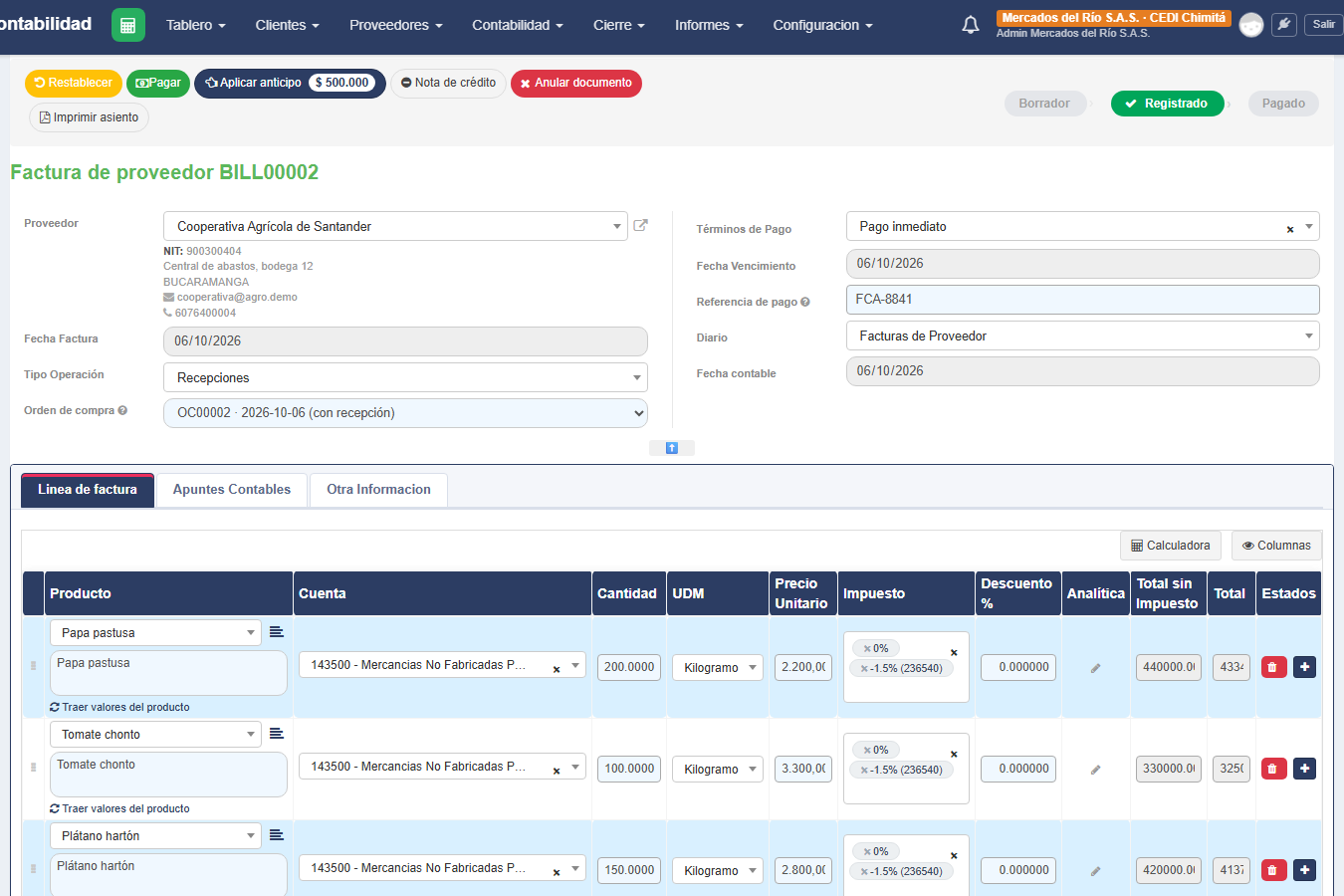Delete the Plátano hartón invoice line
Image resolution: width=1344 pixels, height=896 pixels.
(x=1274, y=870)
